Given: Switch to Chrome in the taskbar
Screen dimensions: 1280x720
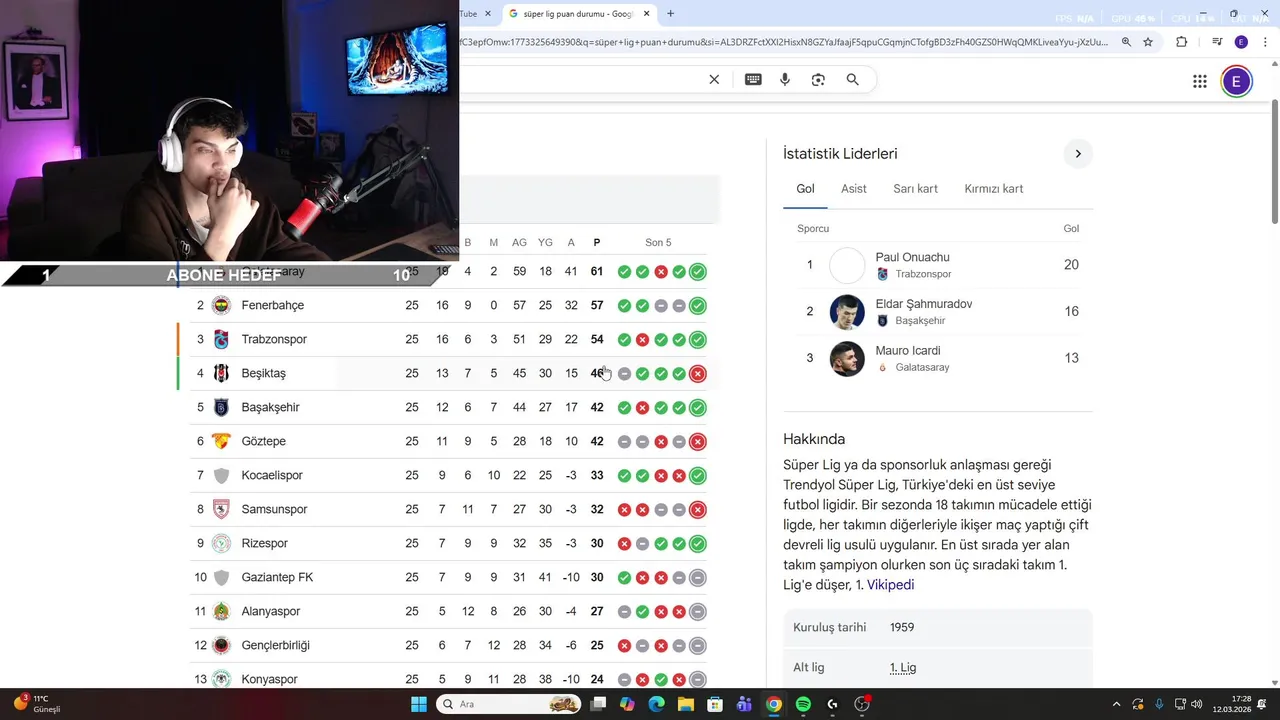Looking at the screenshot, I should click(x=773, y=704).
